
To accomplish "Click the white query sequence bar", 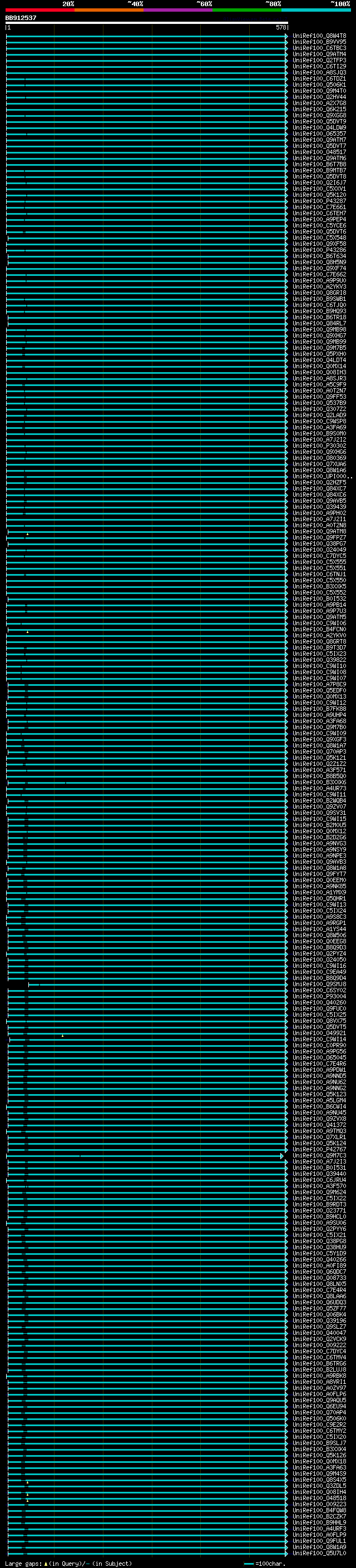I will coord(147,22).
